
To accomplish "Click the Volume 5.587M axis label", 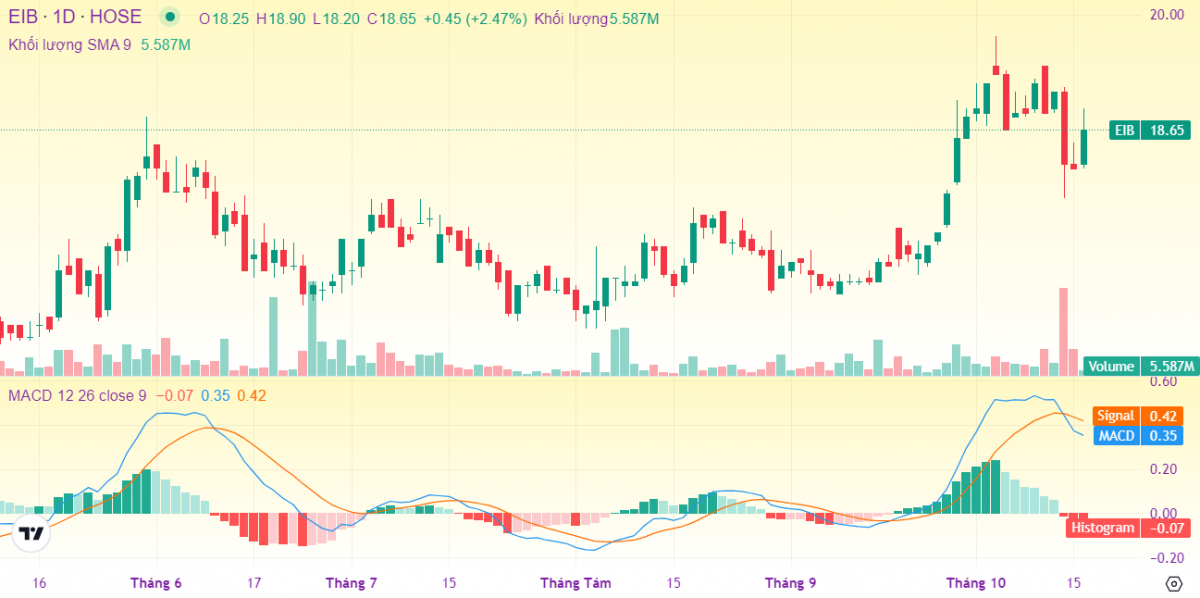I will tap(1140, 366).
